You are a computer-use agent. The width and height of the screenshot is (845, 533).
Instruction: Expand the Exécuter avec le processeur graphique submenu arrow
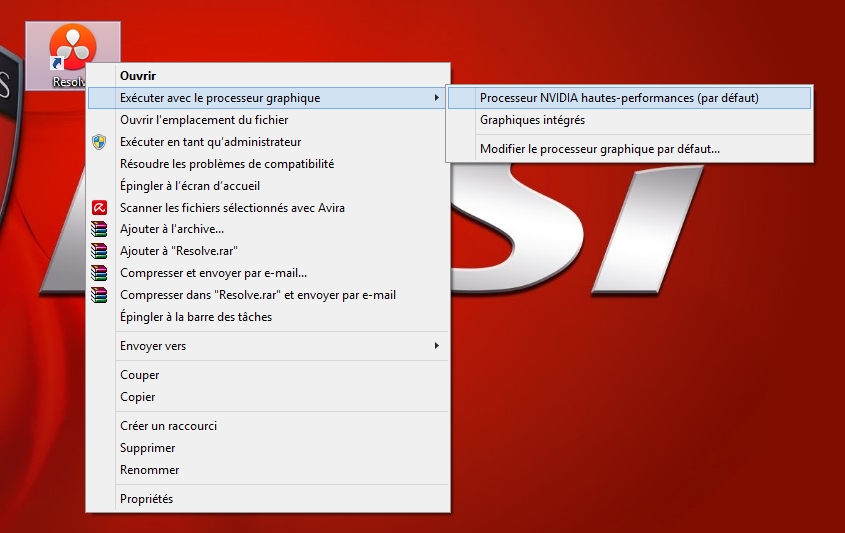[x=437, y=98]
